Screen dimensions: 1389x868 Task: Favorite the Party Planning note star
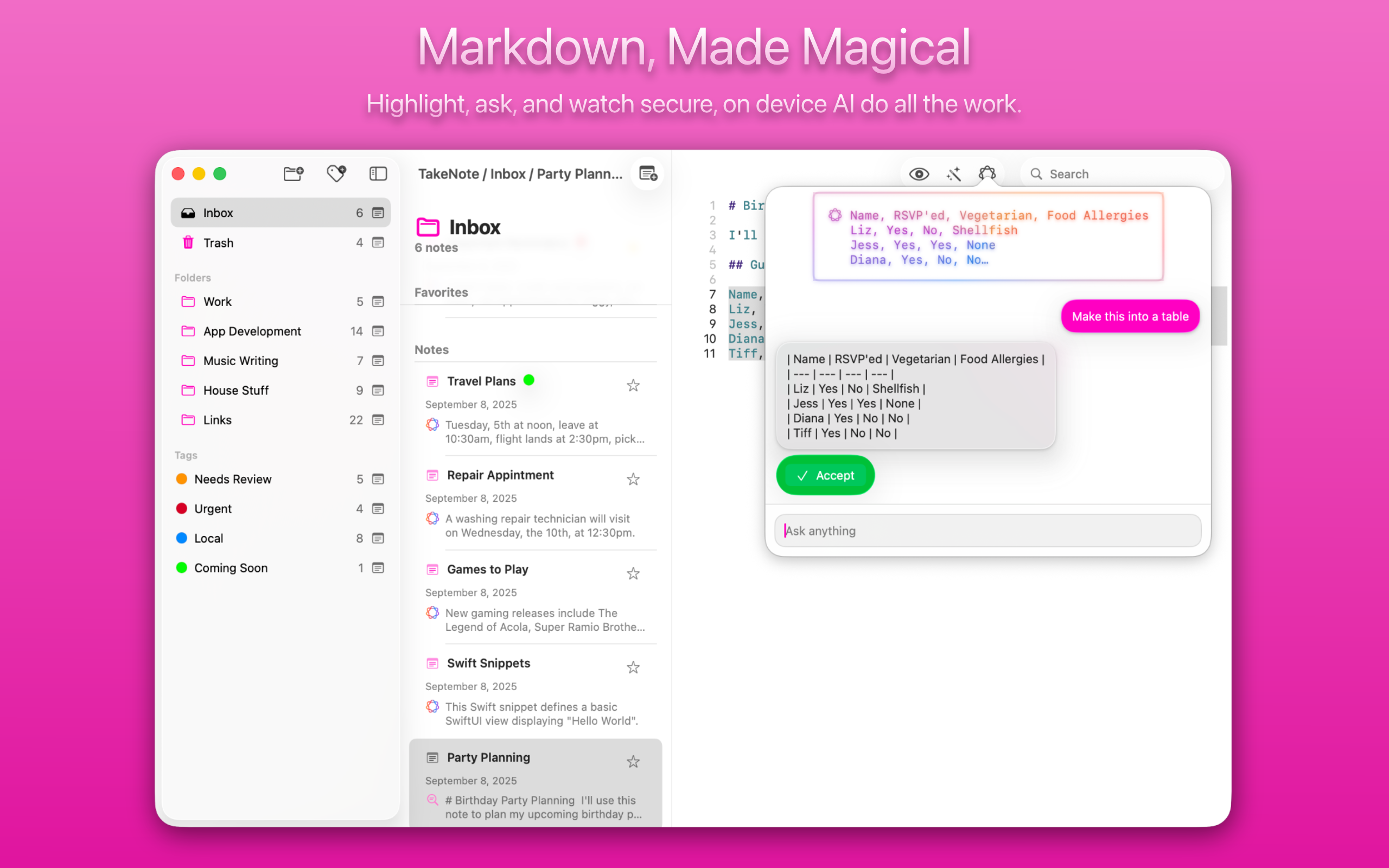(x=633, y=762)
